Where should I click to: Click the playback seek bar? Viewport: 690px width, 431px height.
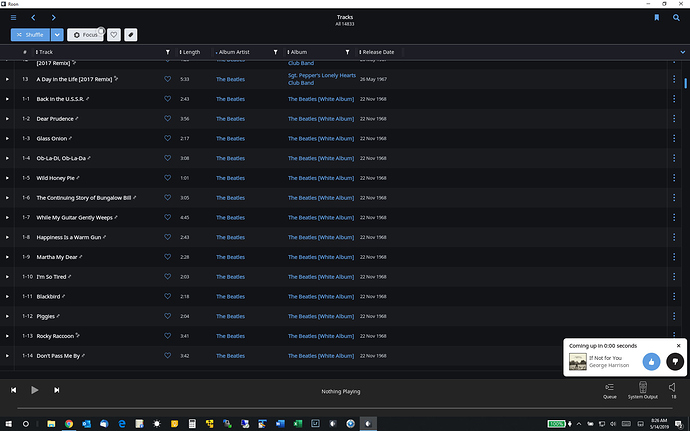(x=345, y=408)
